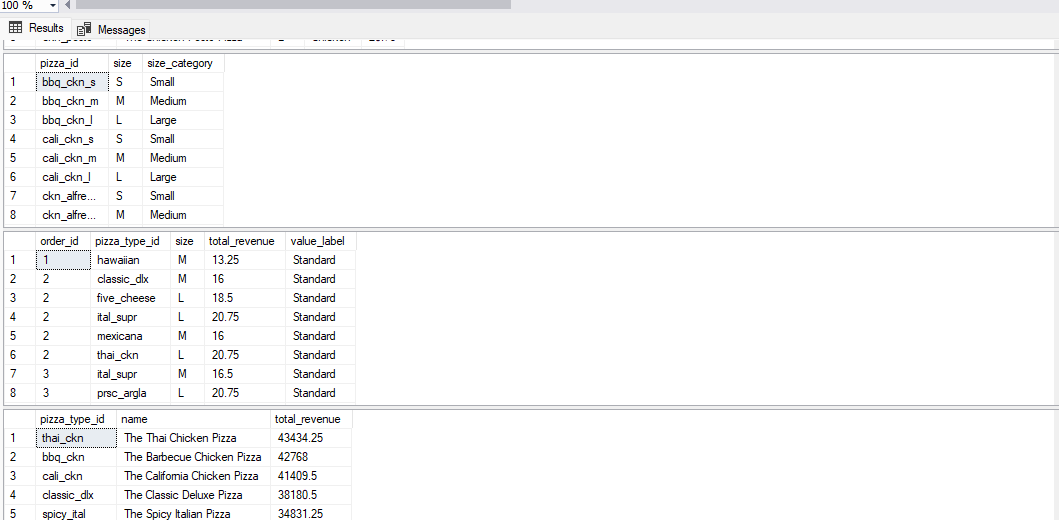Select the bbq_ckn_m cell
Image resolution: width=1059 pixels, height=520 pixels.
pos(72,101)
